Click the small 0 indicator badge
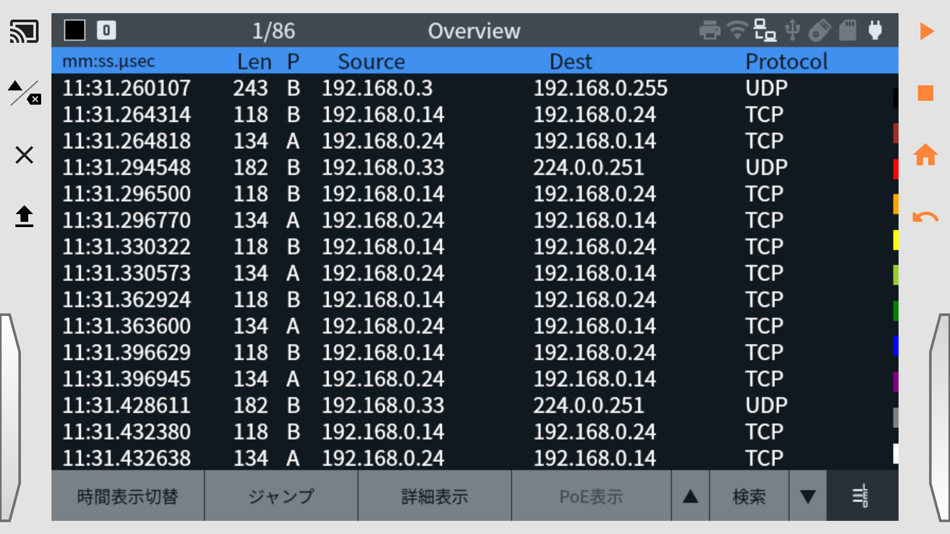The image size is (950, 534). tap(106, 30)
